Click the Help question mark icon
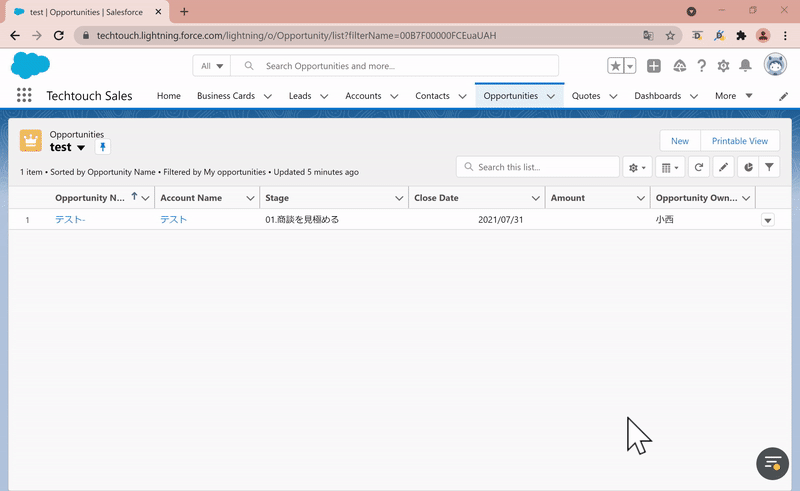800x491 pixels. (701, 66)
